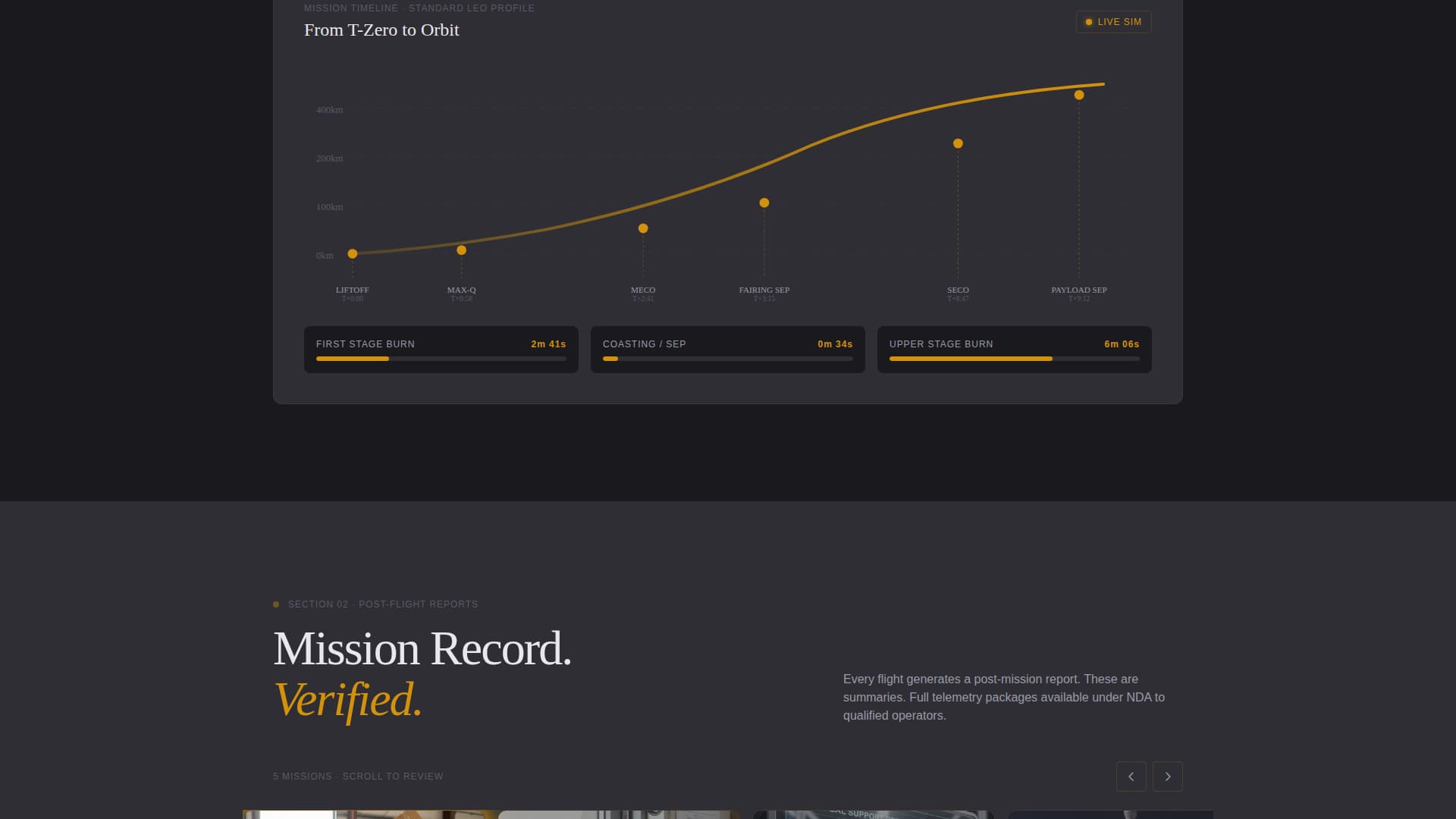Select the MECO marker dot

click(x=643, y=228)
